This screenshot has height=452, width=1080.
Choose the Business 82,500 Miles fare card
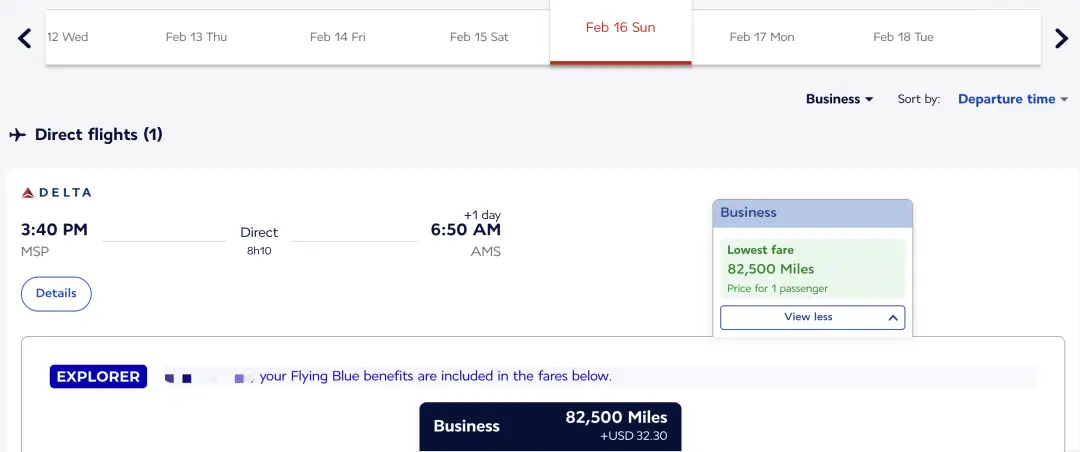tap(550, 427)
